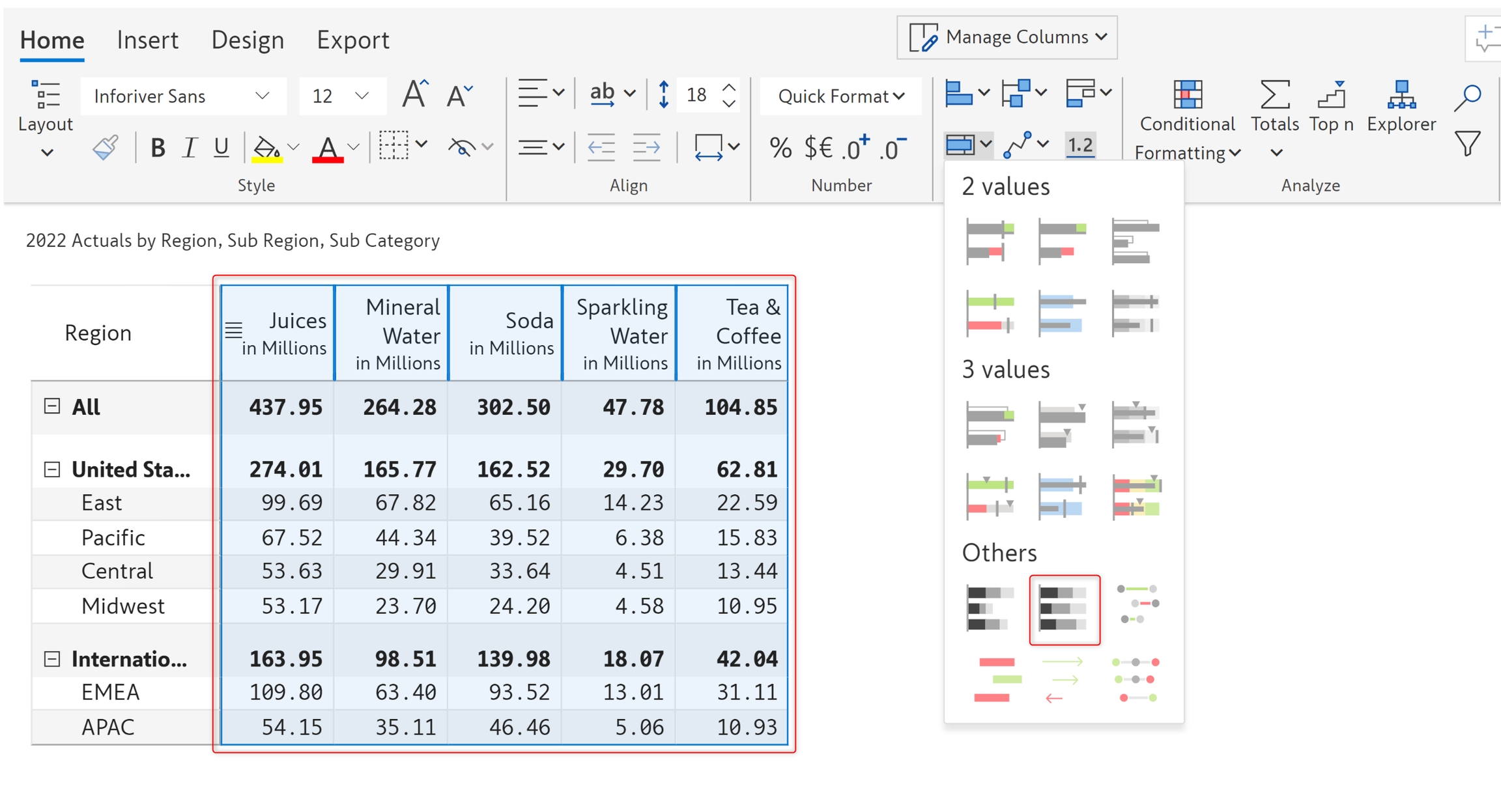Image resolution: width=1501 pixels, height=812 pixels.
Task: Open the Explorer analyze tool
Action: pos(1401,106)
